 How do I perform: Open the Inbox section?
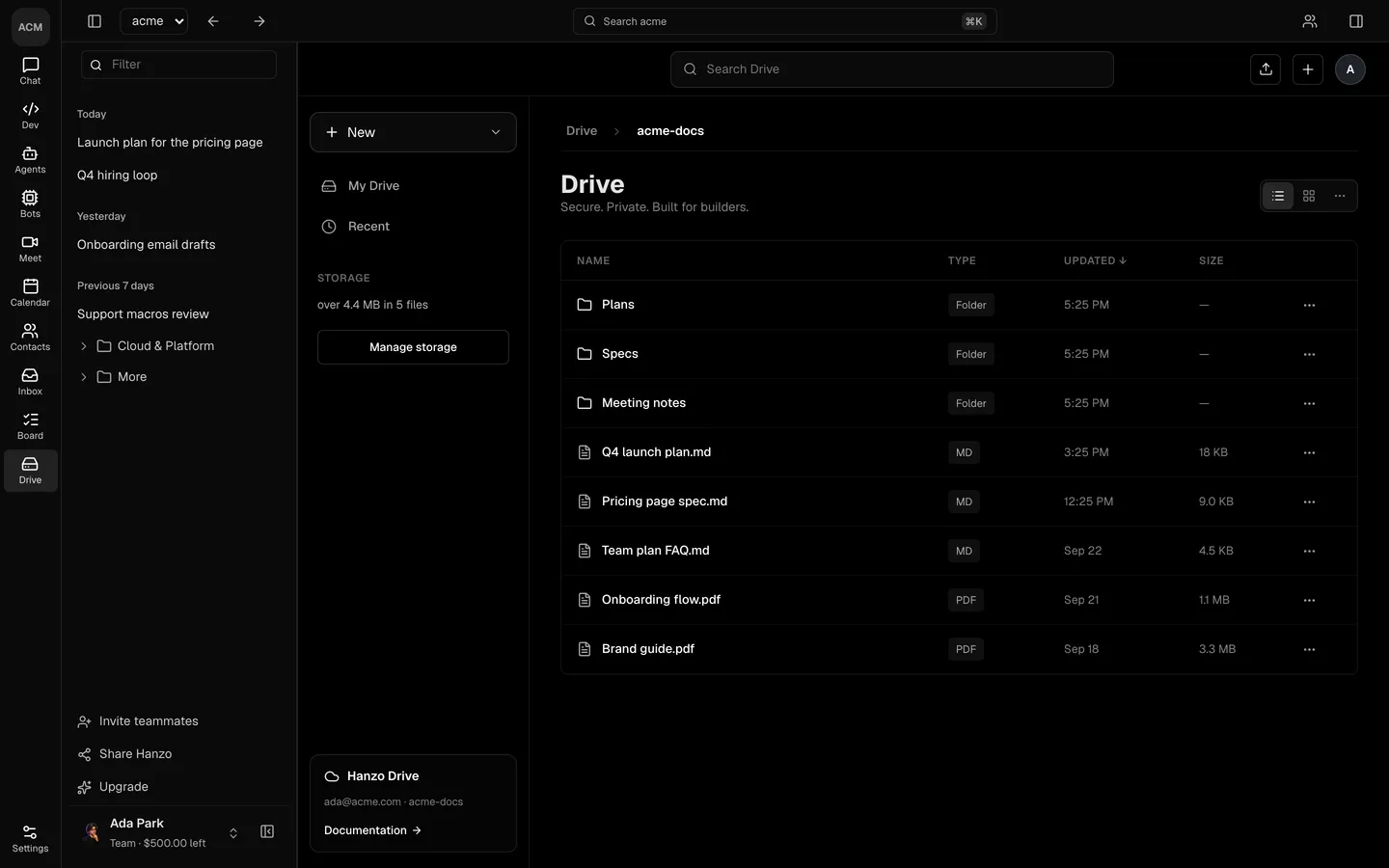[30, 382]
